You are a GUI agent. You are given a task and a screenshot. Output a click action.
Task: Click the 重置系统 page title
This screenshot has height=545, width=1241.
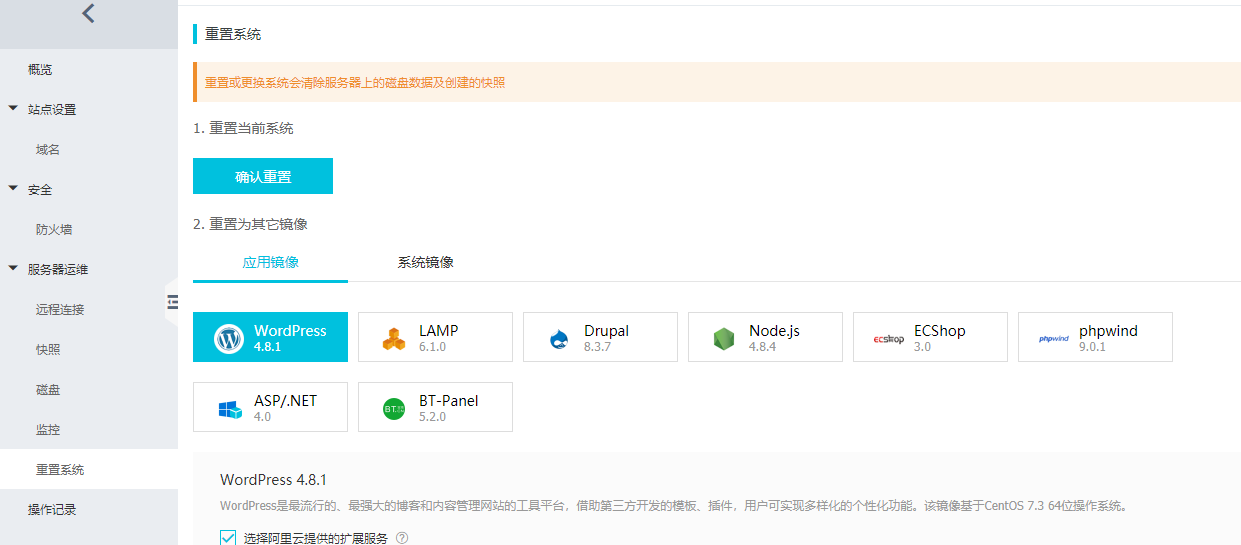coord(233,34)
